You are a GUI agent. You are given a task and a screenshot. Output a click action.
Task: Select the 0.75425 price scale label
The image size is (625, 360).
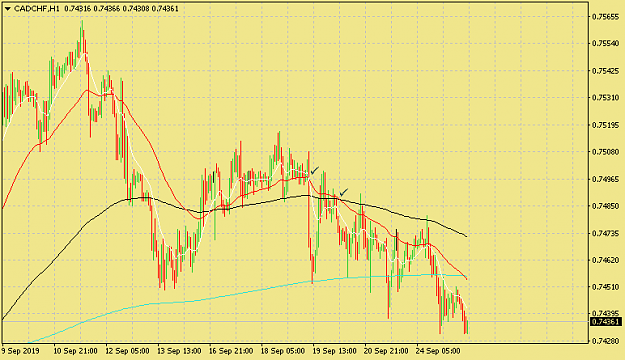[x=605, y=71]
